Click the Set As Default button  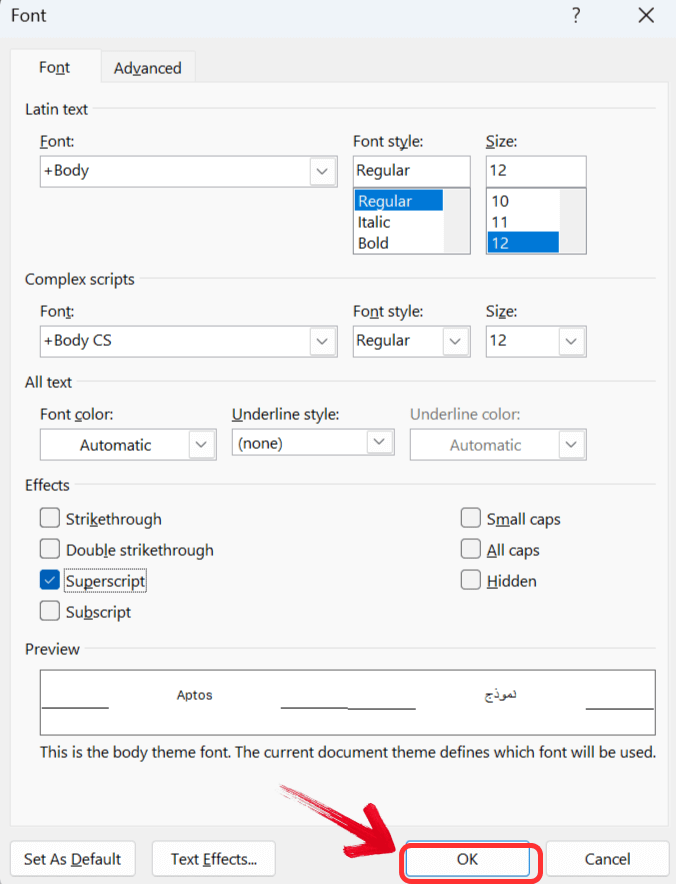pos(73,859)
